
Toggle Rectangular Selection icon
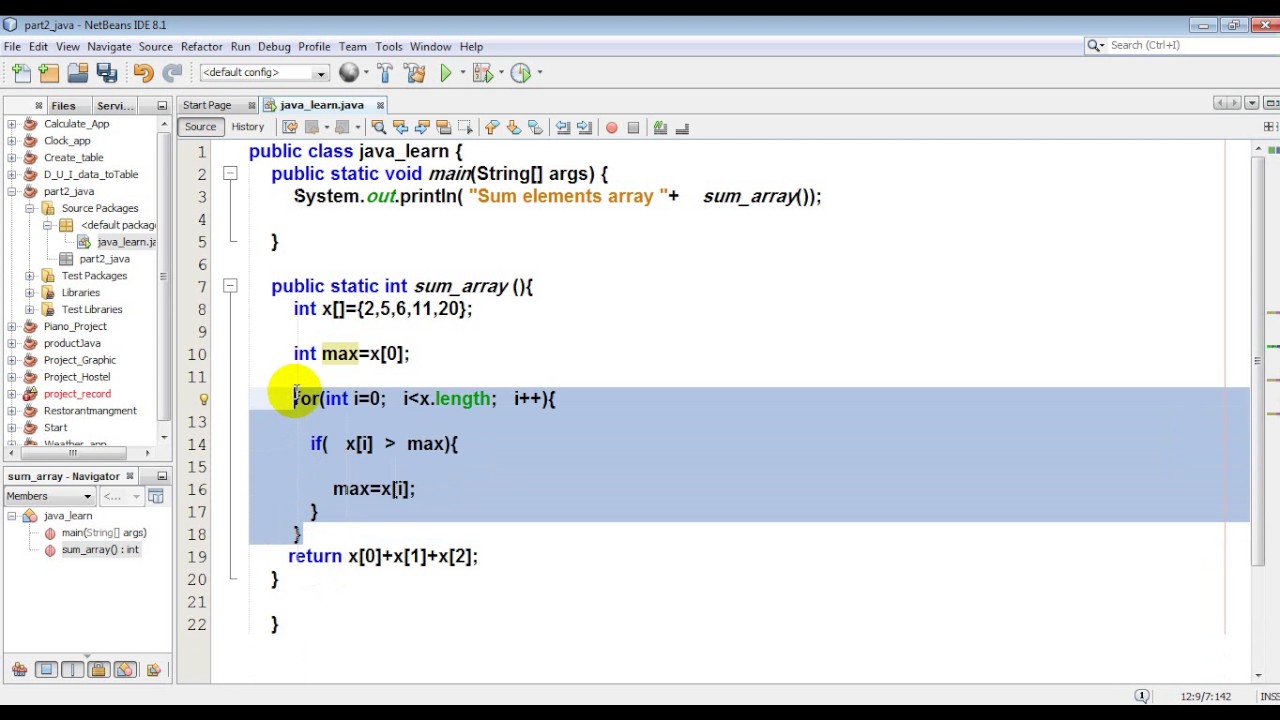(466, 127)
